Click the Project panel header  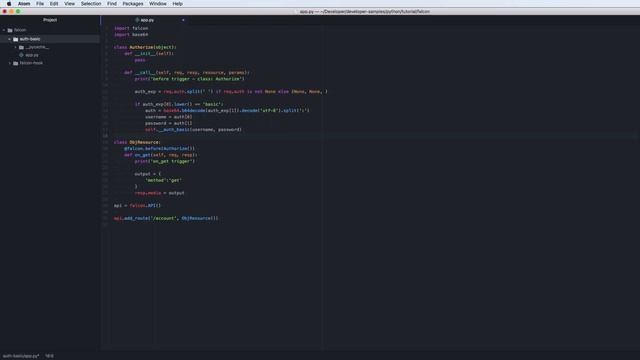coord(50,20)
